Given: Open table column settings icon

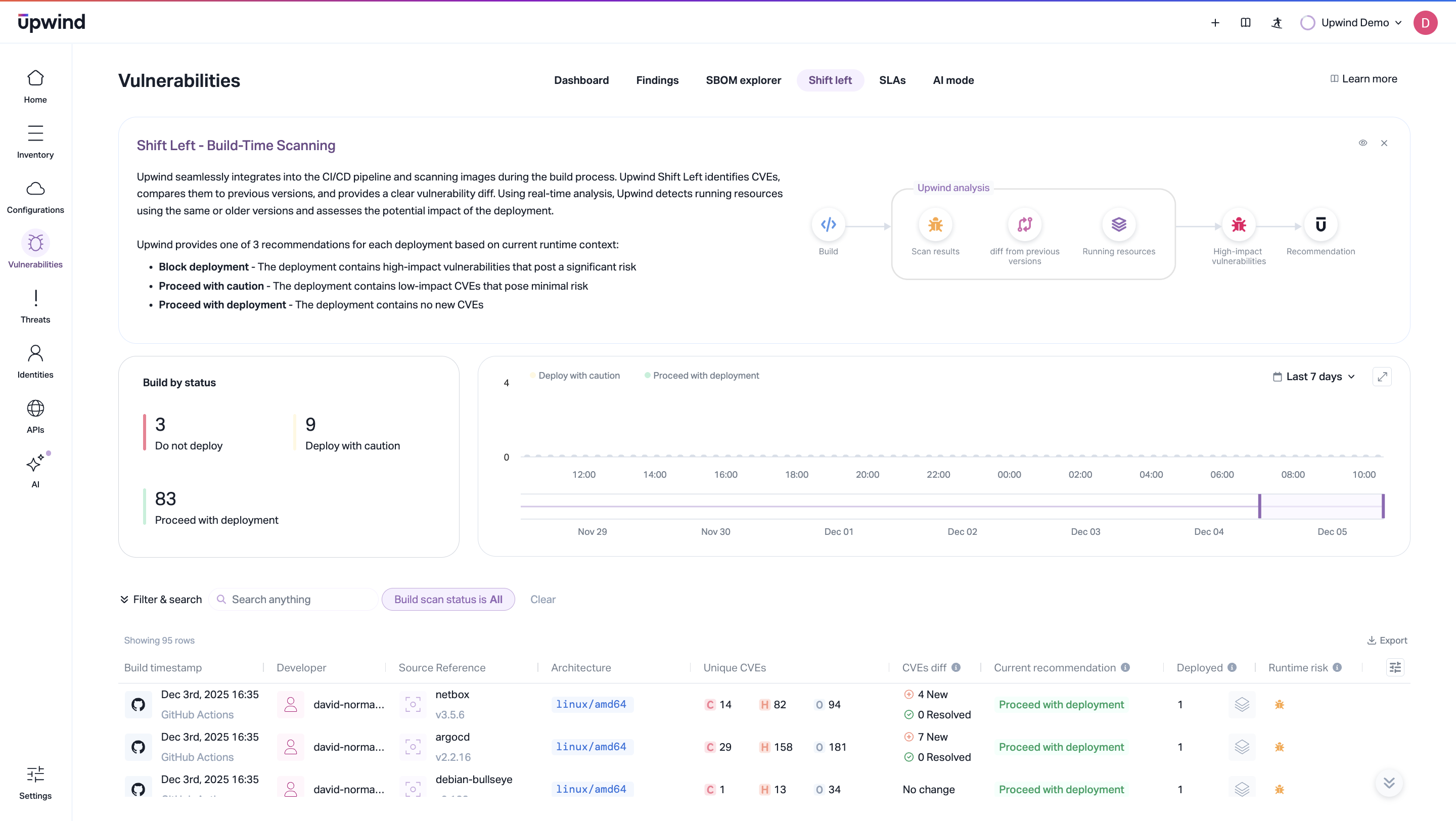Looking at the screenshot, I should (x=1395, y=667).
